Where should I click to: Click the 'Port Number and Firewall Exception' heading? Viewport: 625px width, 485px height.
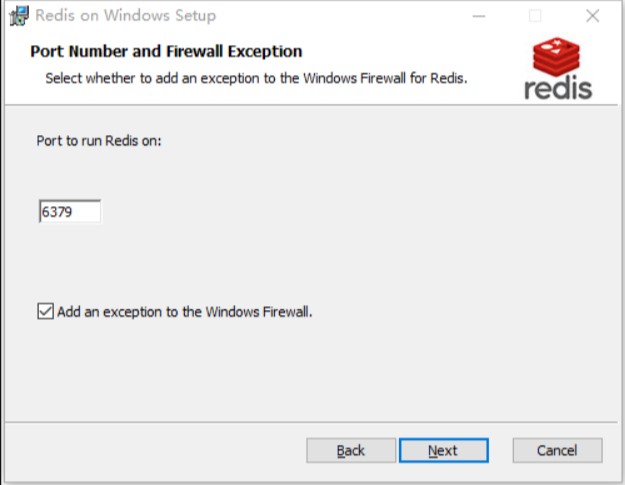(x=166, y=51)
